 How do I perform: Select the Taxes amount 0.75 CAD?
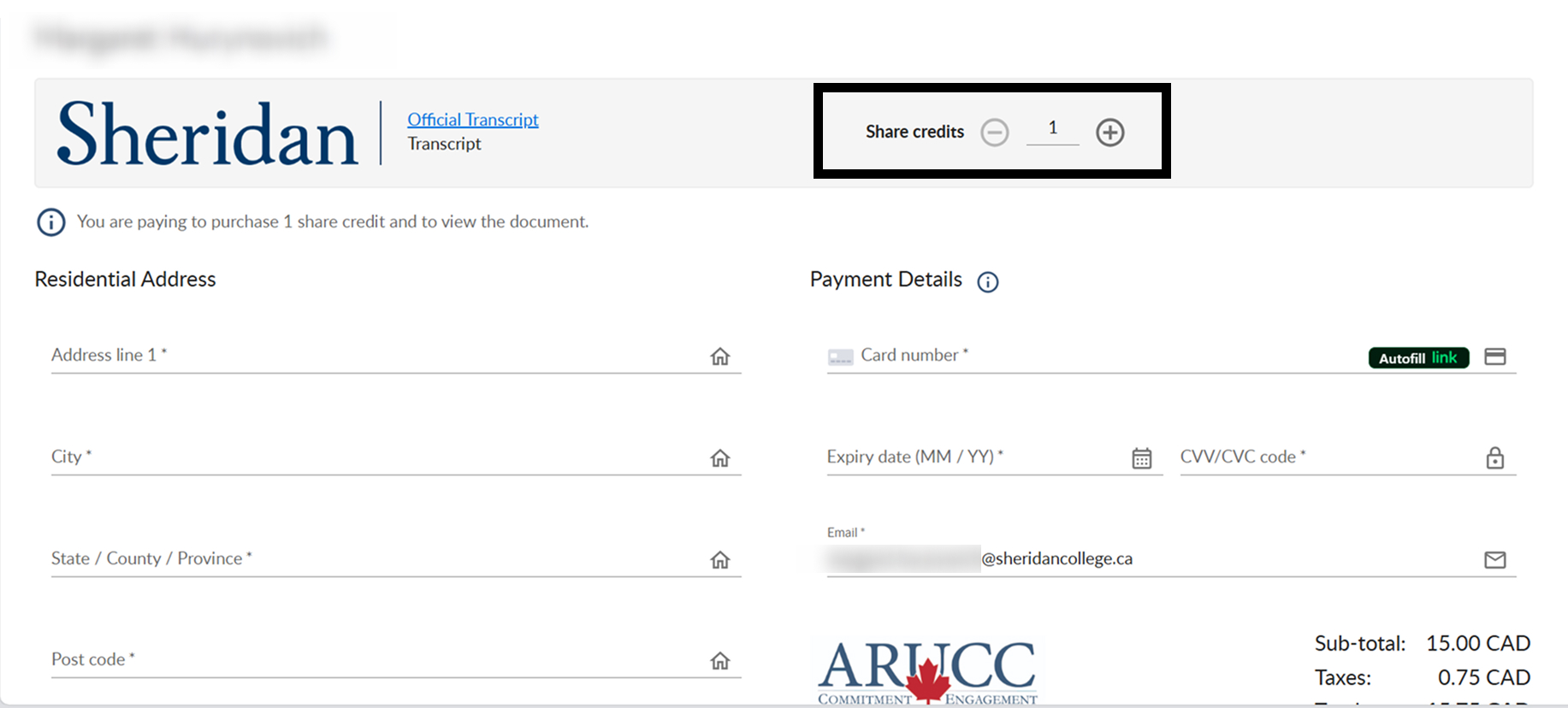(x=1484, y=678)
